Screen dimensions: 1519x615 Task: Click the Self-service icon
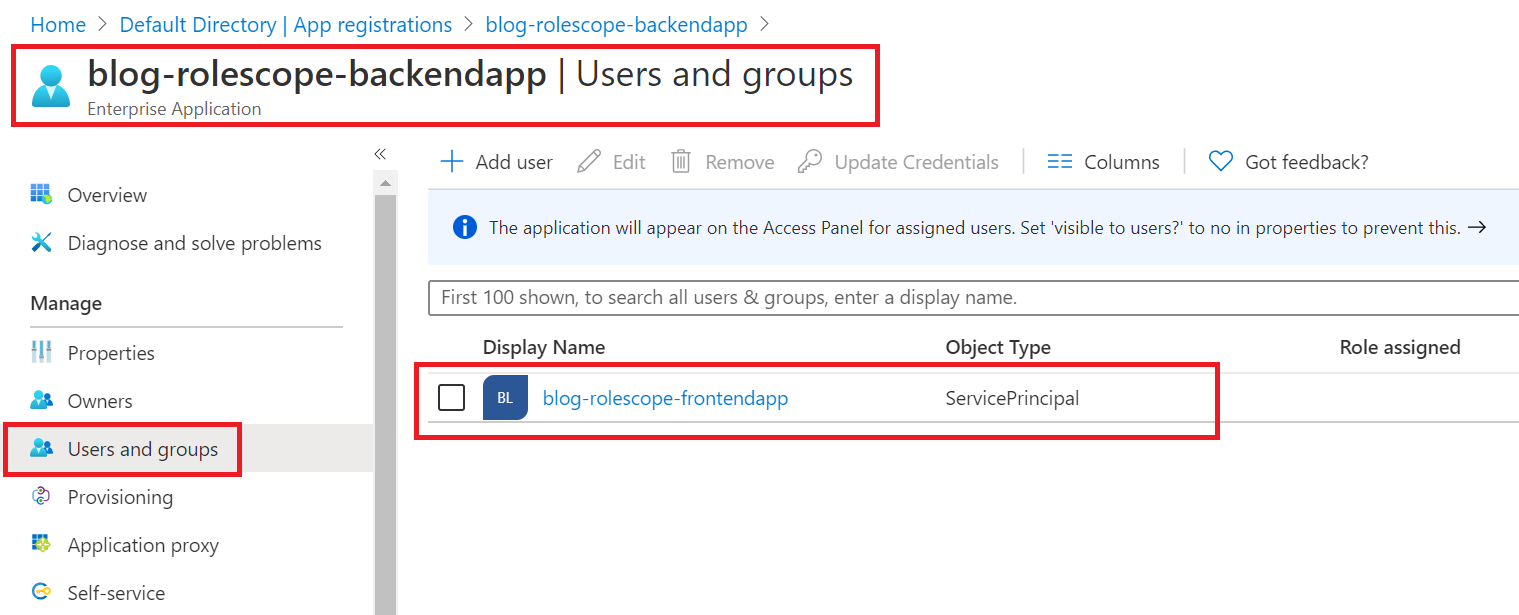[x=41, y=592]
